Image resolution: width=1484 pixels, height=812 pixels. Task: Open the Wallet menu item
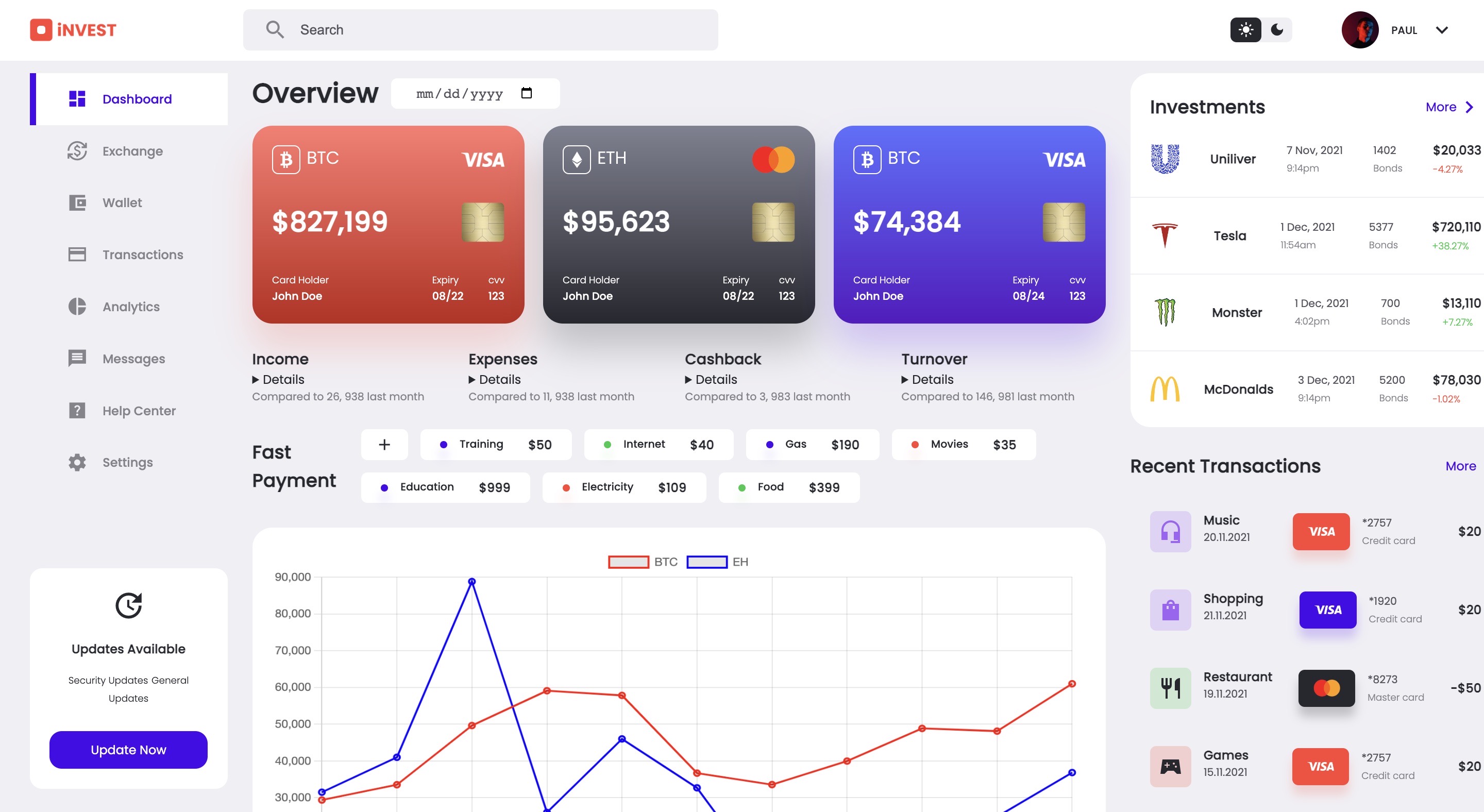[128, 202]
